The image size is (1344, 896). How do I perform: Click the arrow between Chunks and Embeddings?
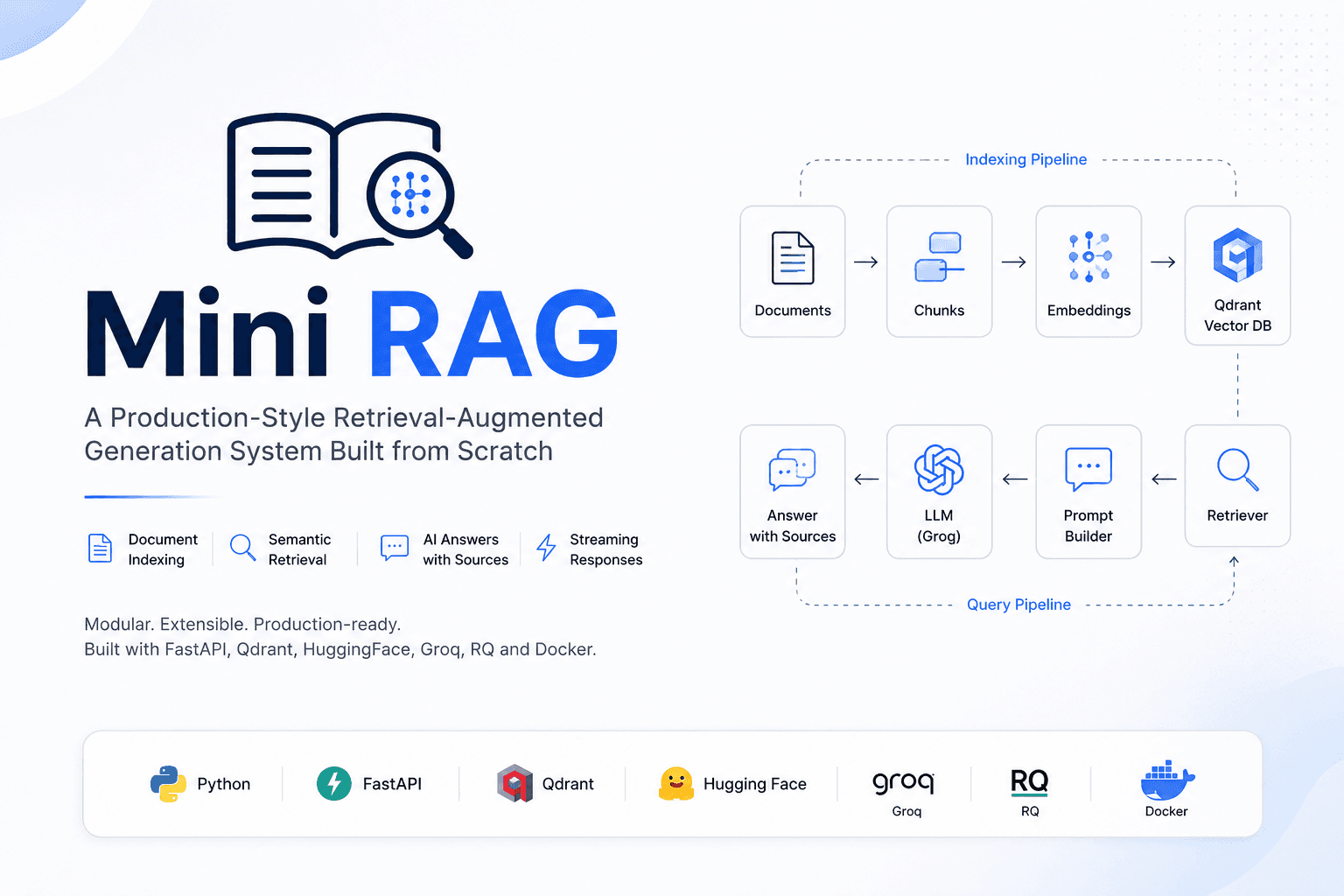point(1014,262)
